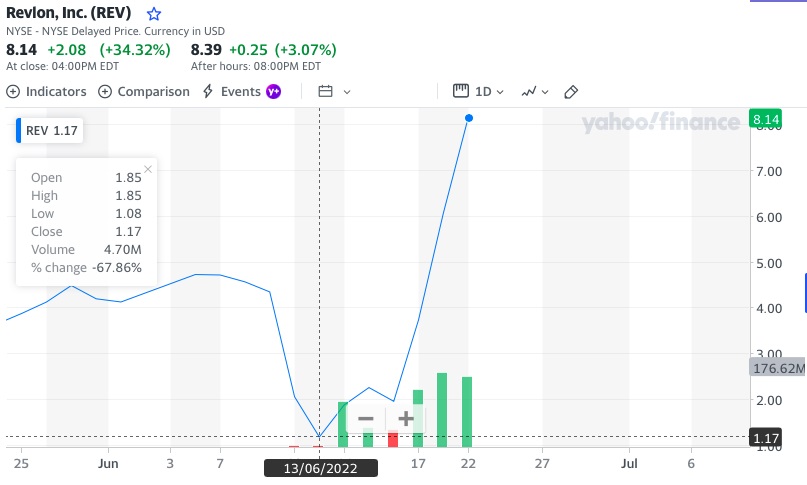This screenshot has width=807, height=485.
Task: Click the 22 date axis label
Action: (x=468, y=463)
